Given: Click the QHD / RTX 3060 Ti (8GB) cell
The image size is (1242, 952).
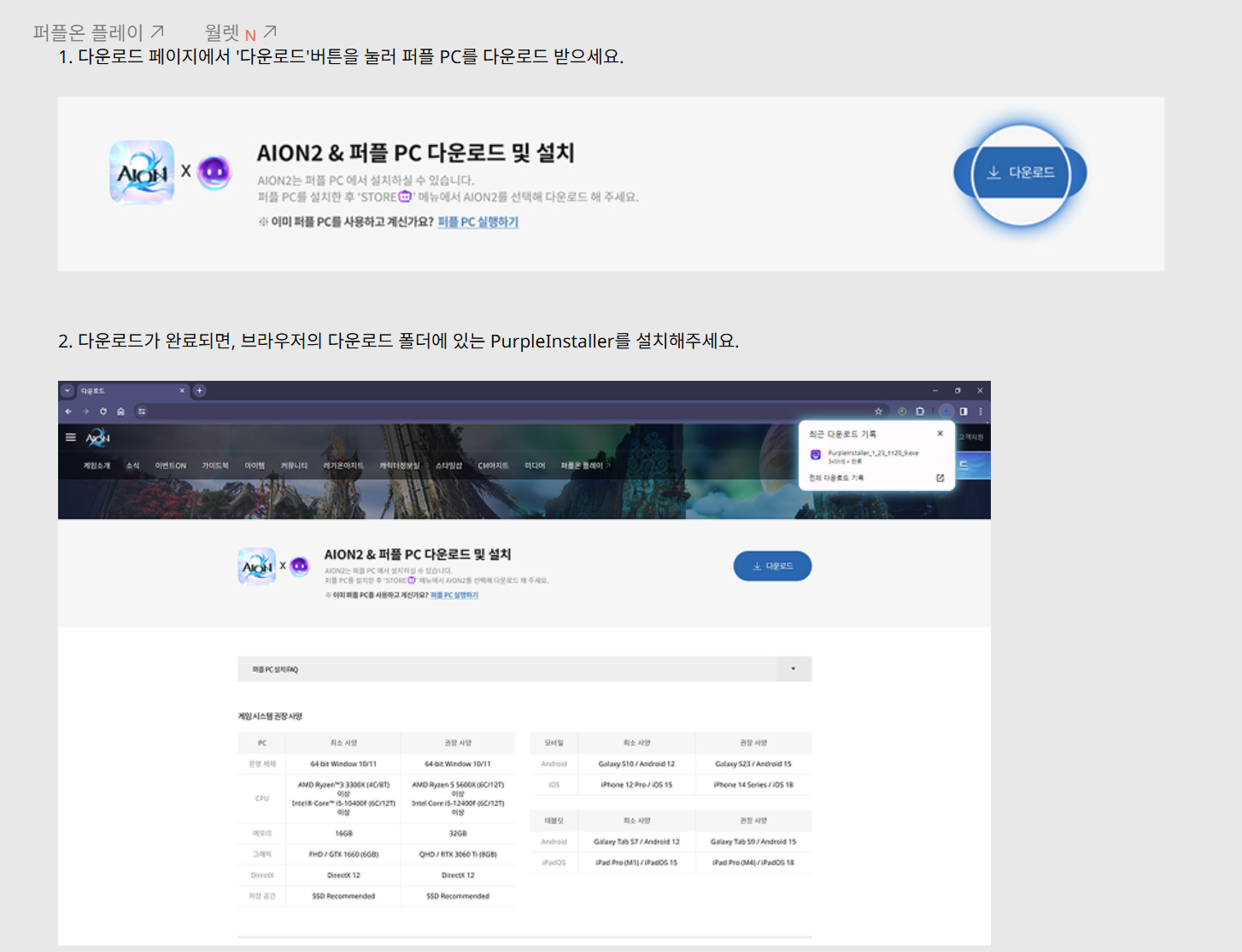Looking at the screenshot, I should (458, 854).
